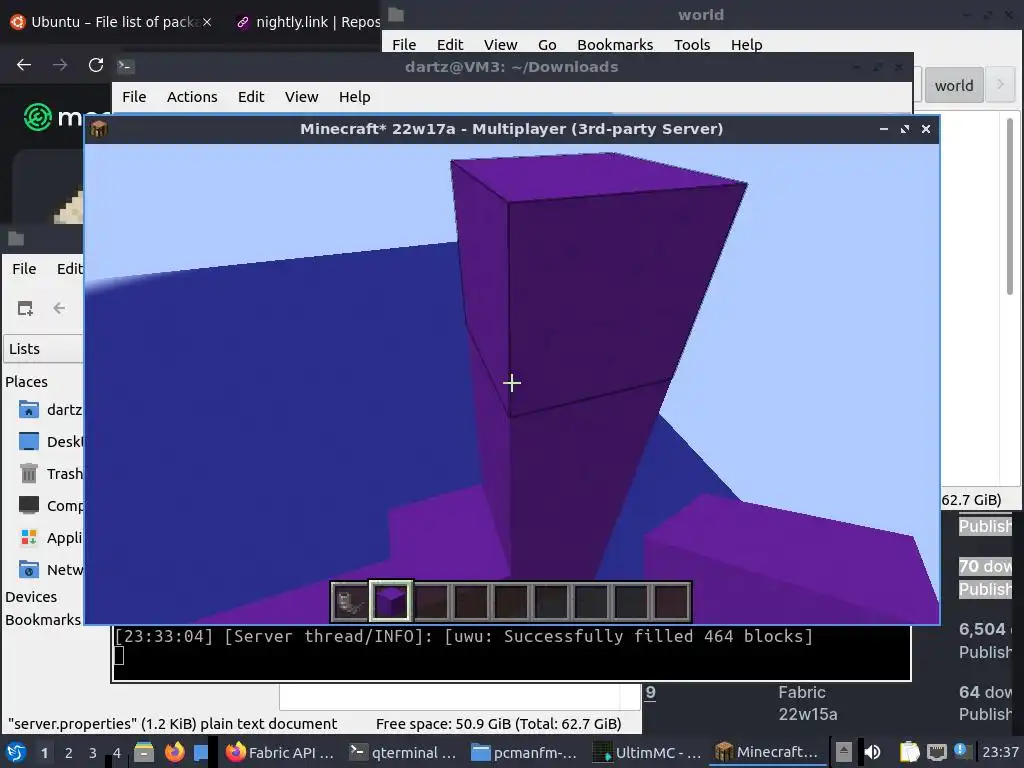Click the folder icon in world window titlebar
This screenshot has height=768, width=1024.
click(x=396, y=14)
